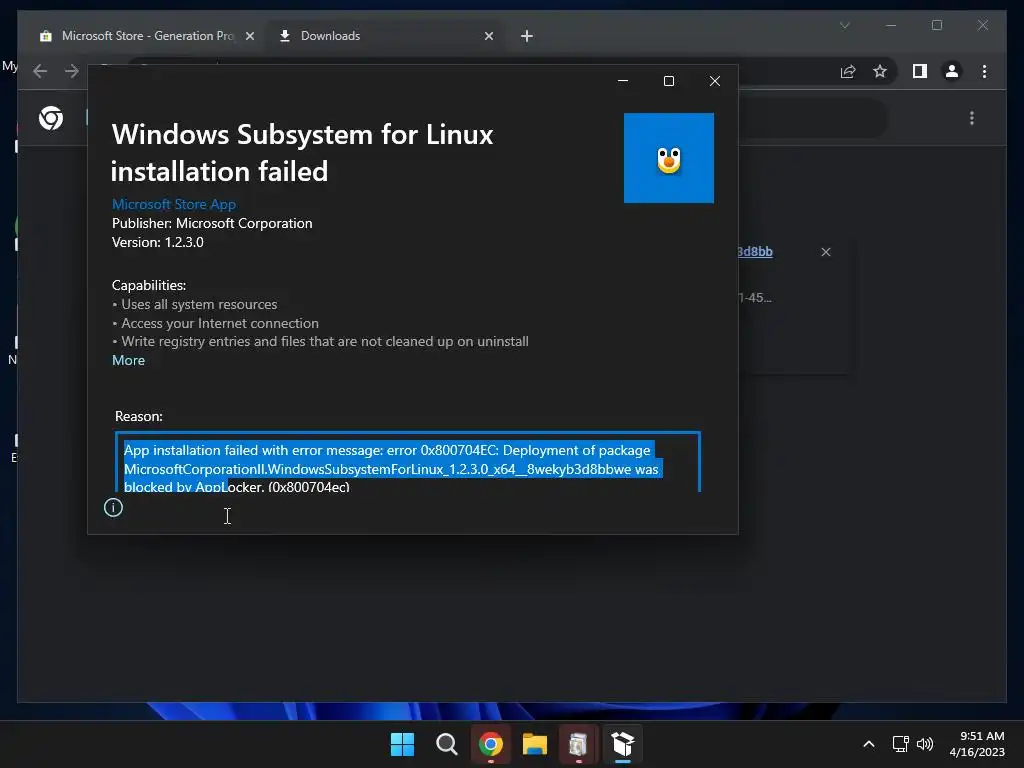This screenshot has height=768, width=1024.
Task: Show hidden system tray icons
Action: coord(869,744)
